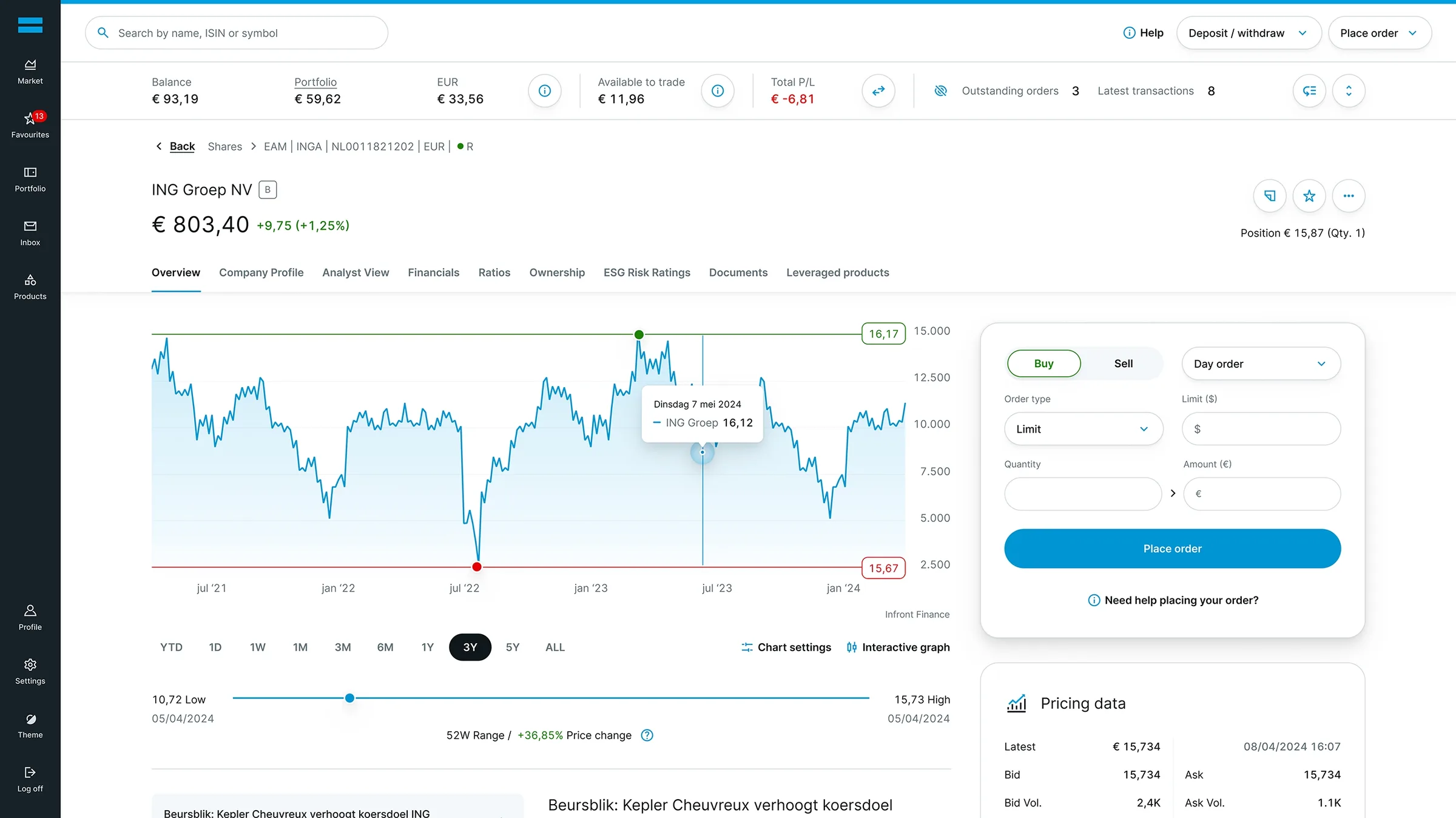Click info icon in Need help placing order

click(x=1094, y=600)
